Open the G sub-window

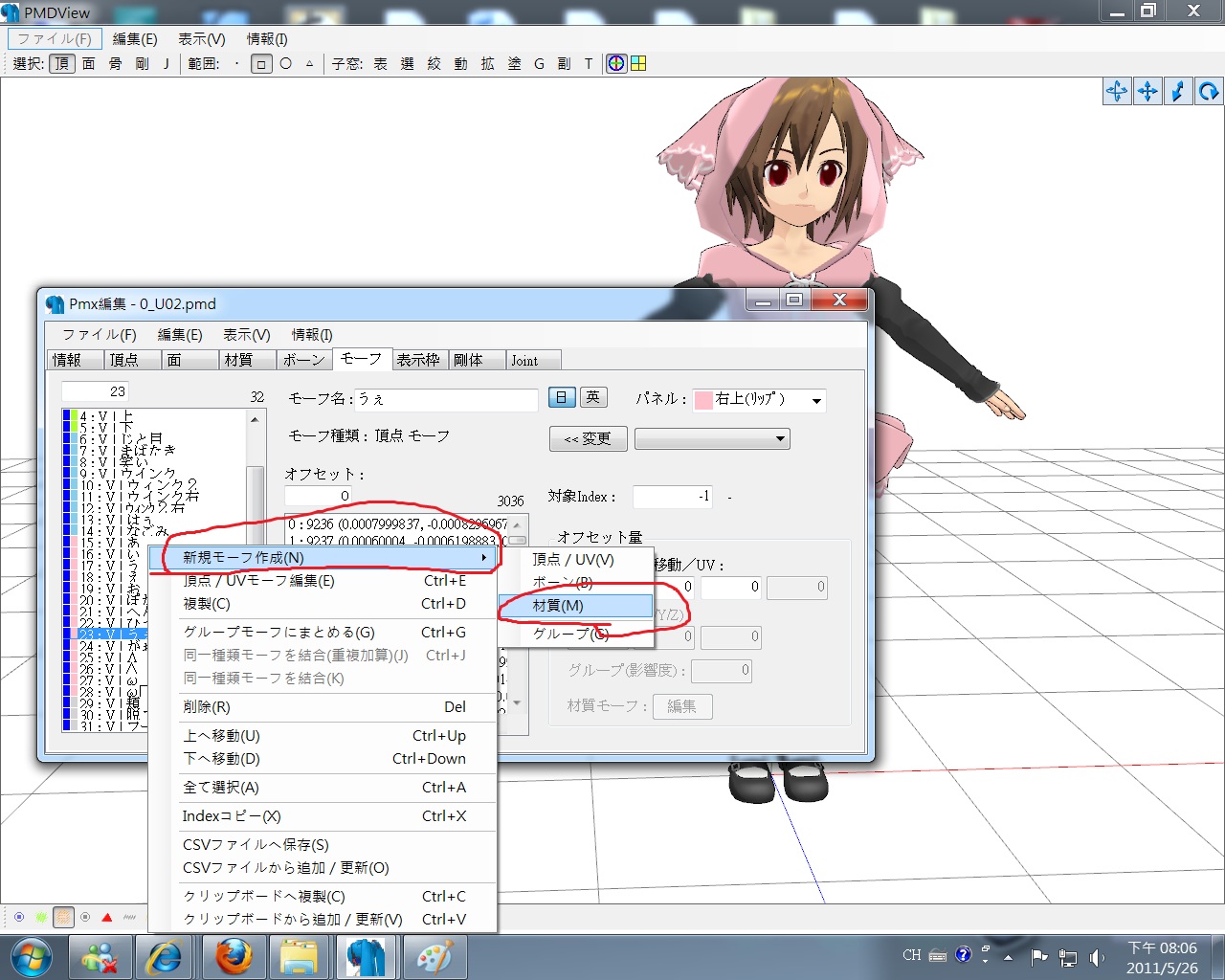(539, 63)
